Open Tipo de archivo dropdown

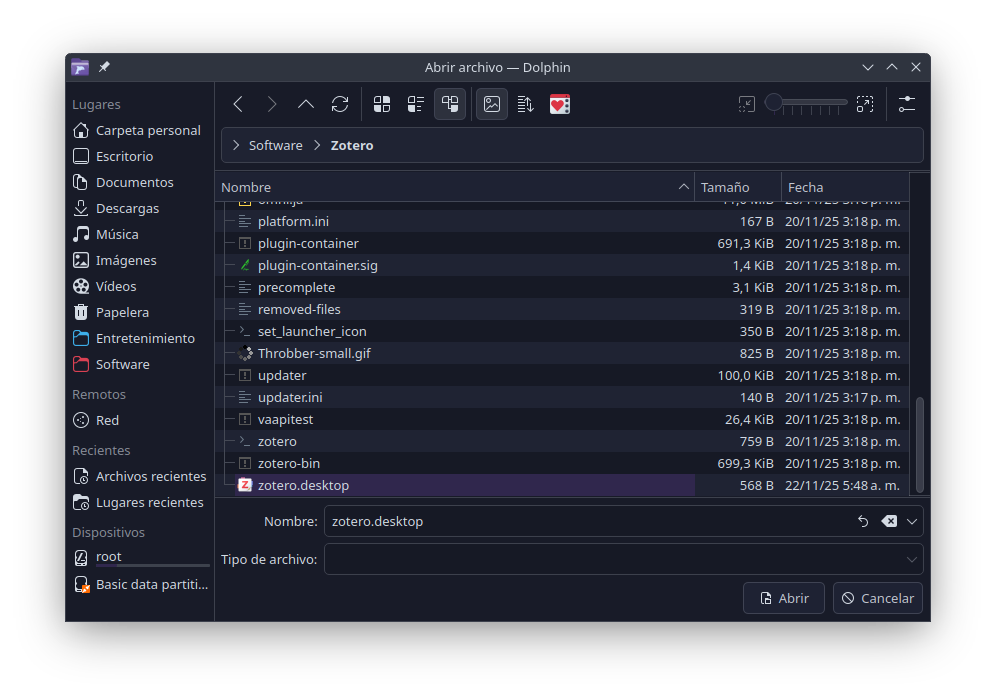click(624, 559)
